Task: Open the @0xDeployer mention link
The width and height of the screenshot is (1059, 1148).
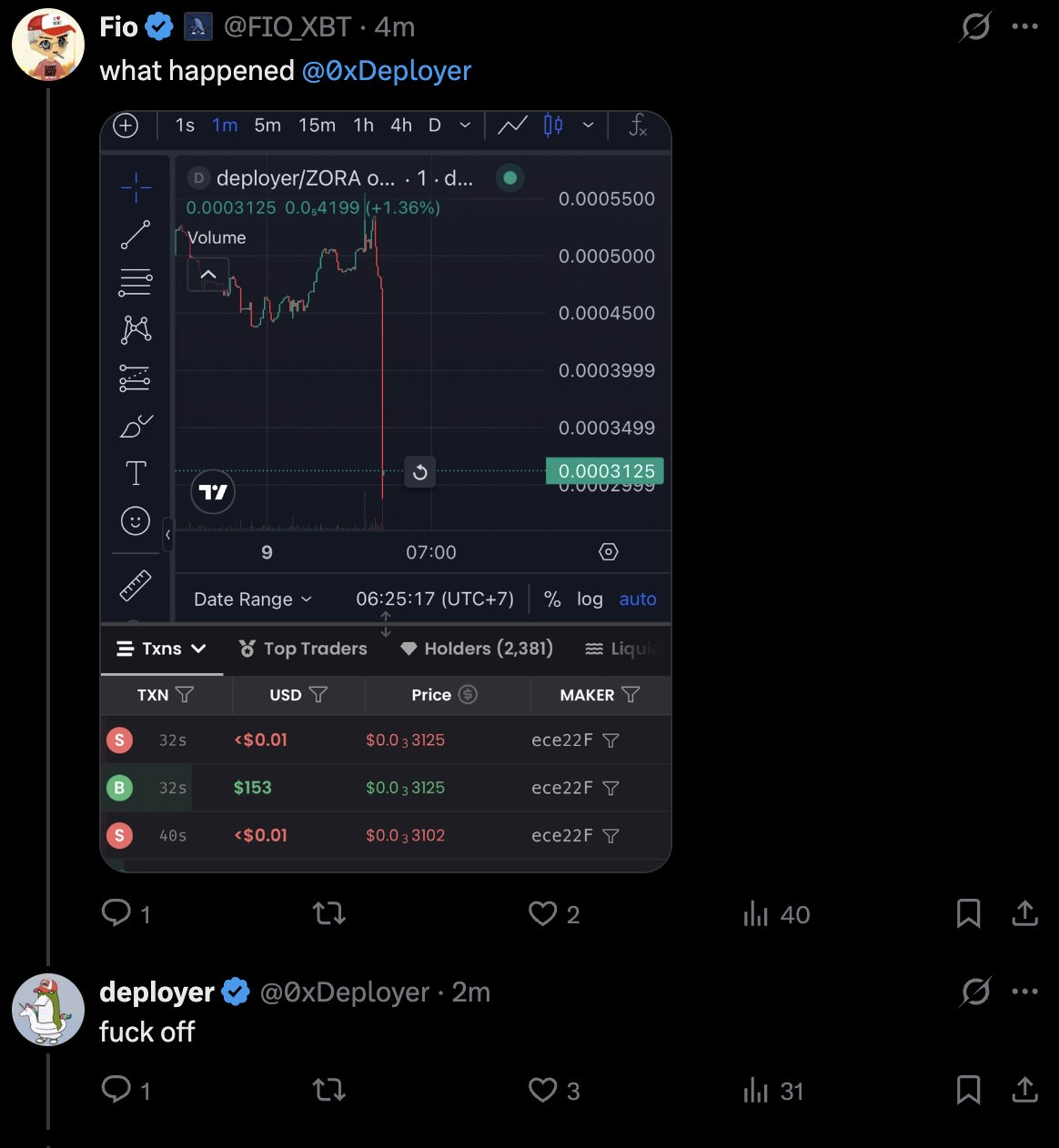Action: point(386,71)
